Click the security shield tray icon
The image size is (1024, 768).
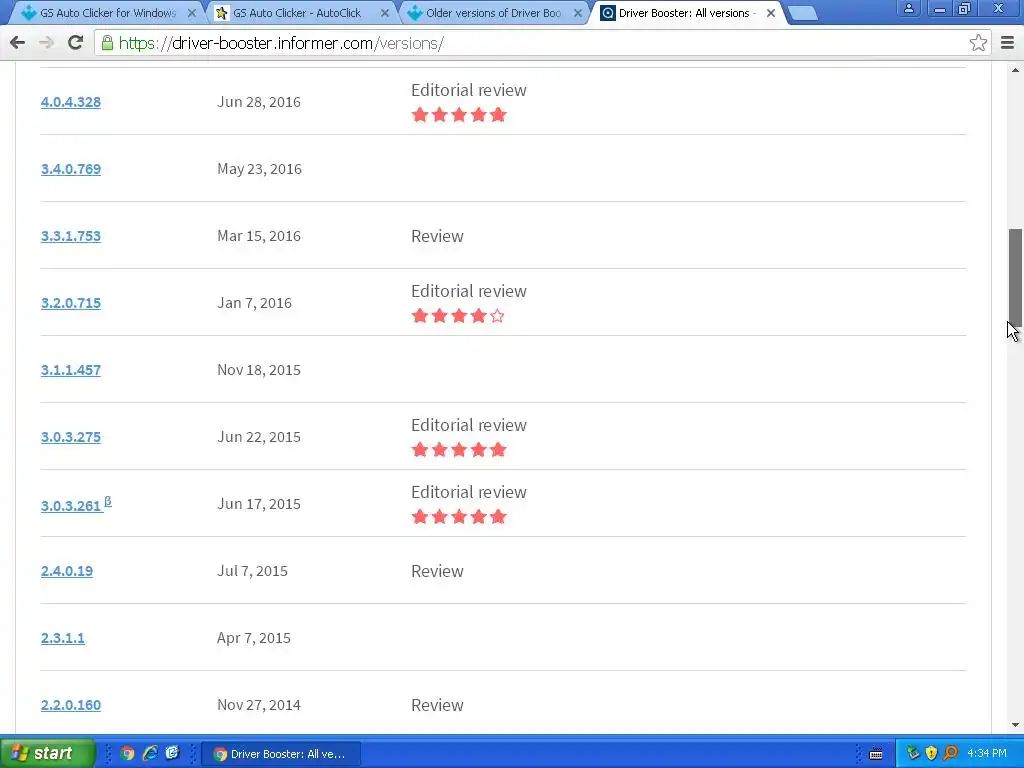pos(931,753)
